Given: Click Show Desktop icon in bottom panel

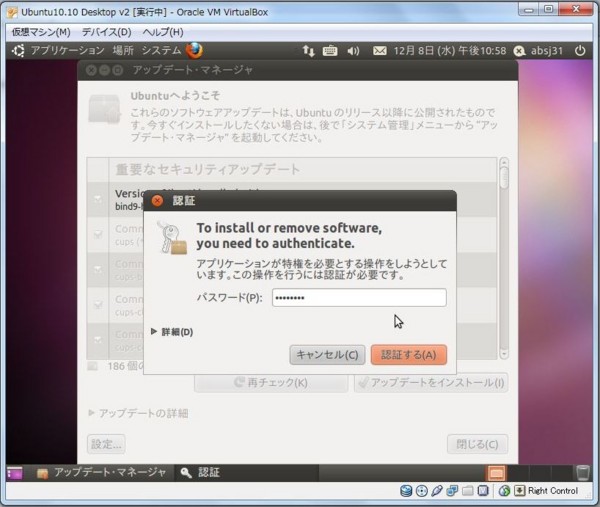Looking at the screenshot, I should (x=15, y=473).
